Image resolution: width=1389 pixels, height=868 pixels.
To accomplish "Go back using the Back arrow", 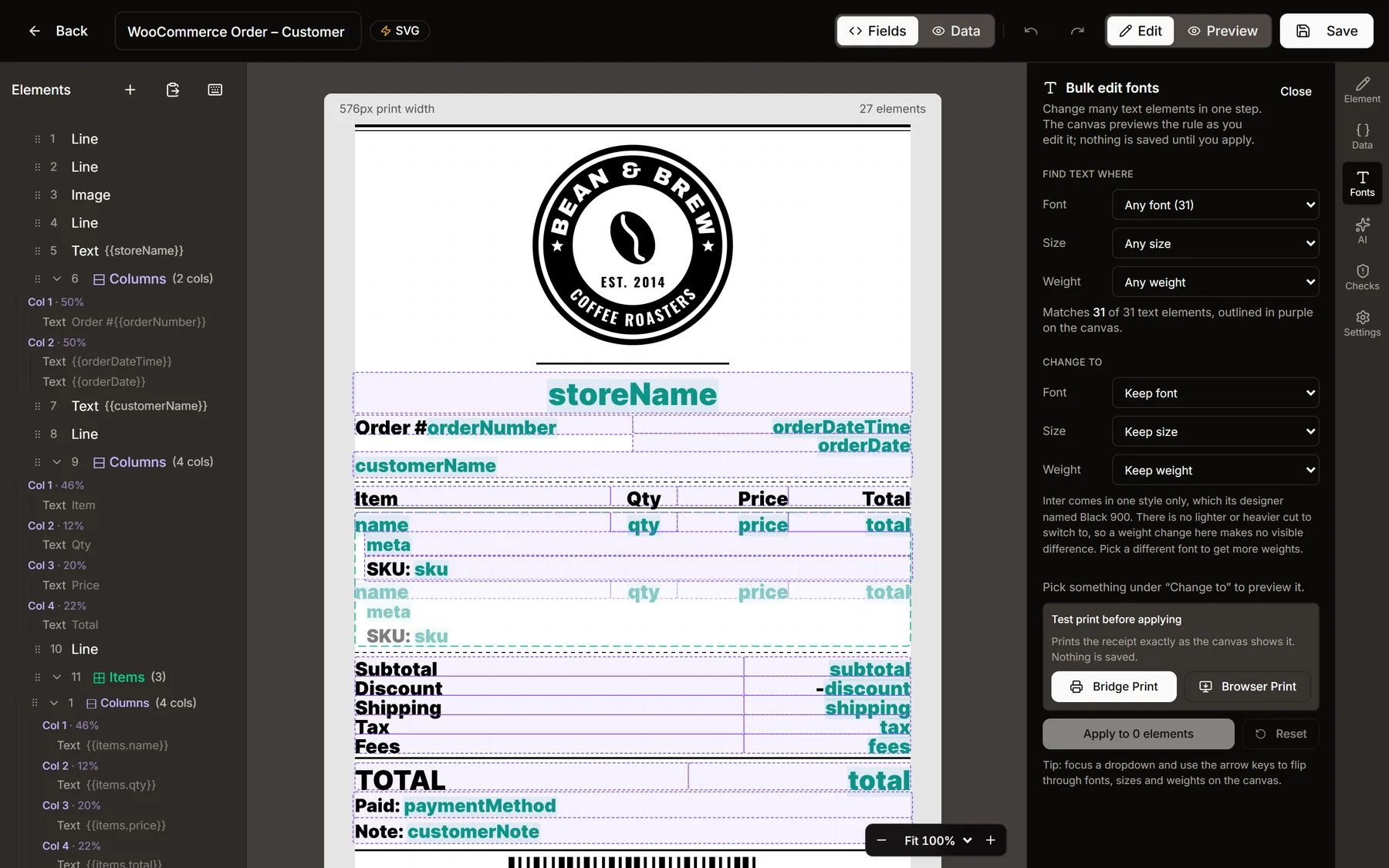I will pos(57,31).
